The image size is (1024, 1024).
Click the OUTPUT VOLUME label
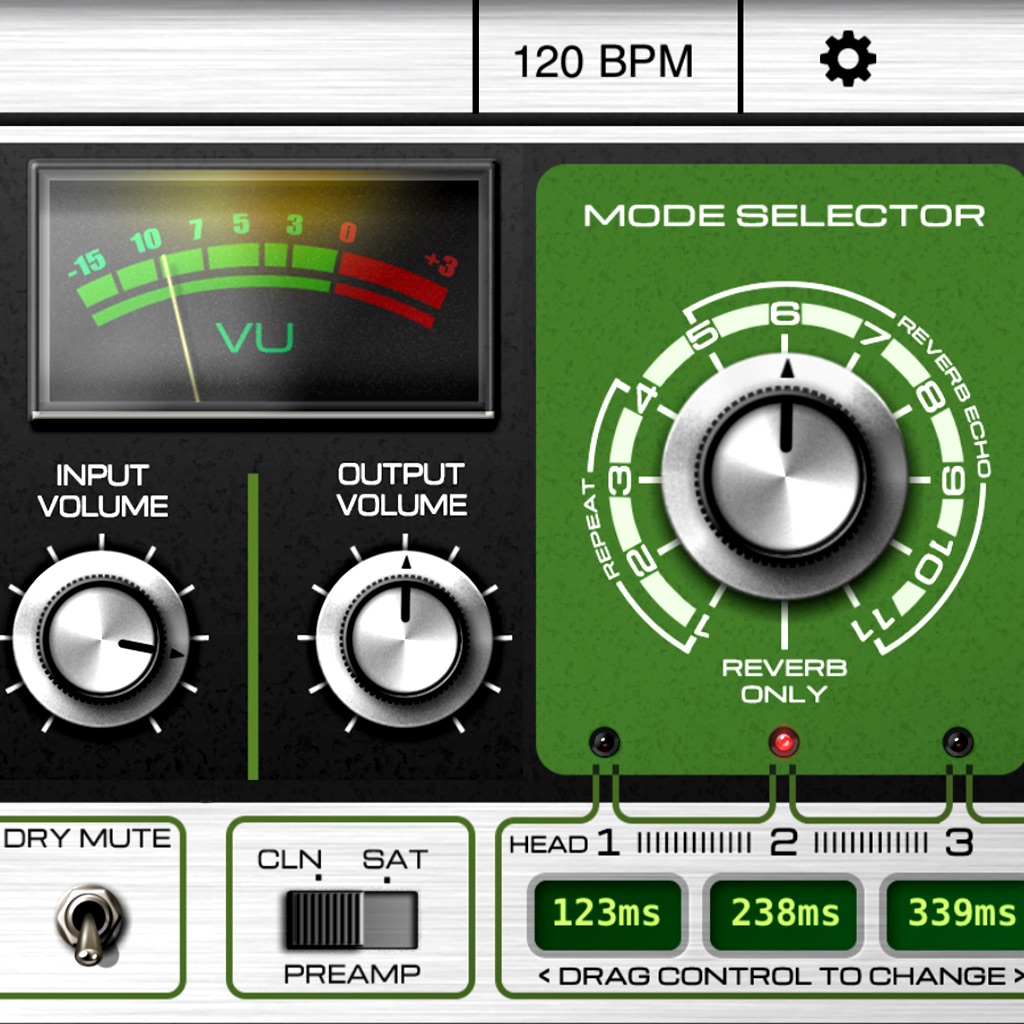(402, 490)
